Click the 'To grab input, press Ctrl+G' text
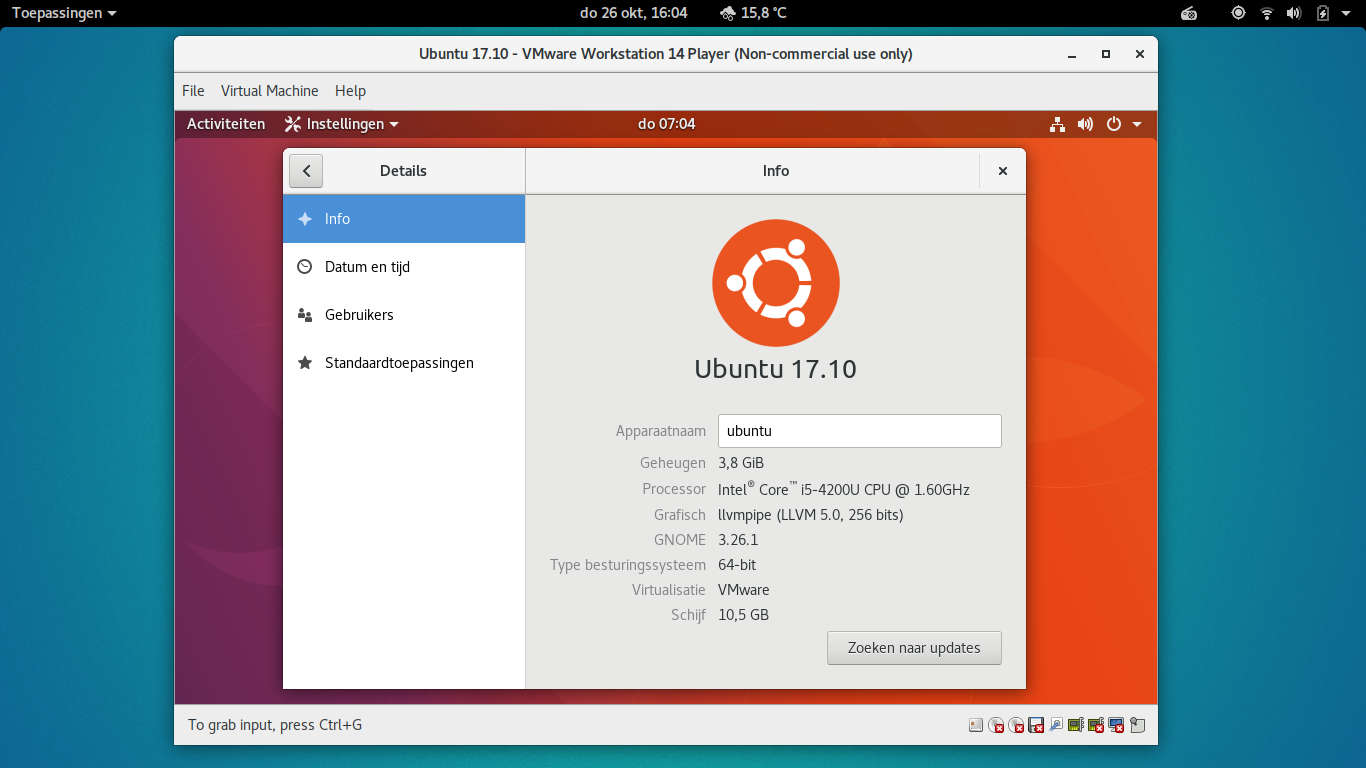This screenshot has width=1366, height=768. tap(275, 725)
